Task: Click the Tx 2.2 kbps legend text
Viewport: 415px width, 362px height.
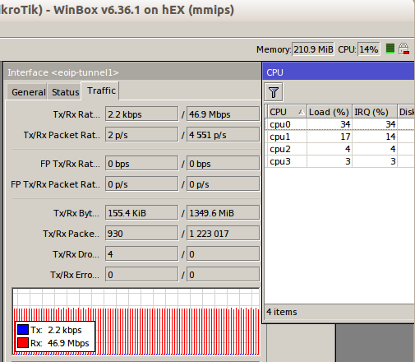Action: click(56, 330)
